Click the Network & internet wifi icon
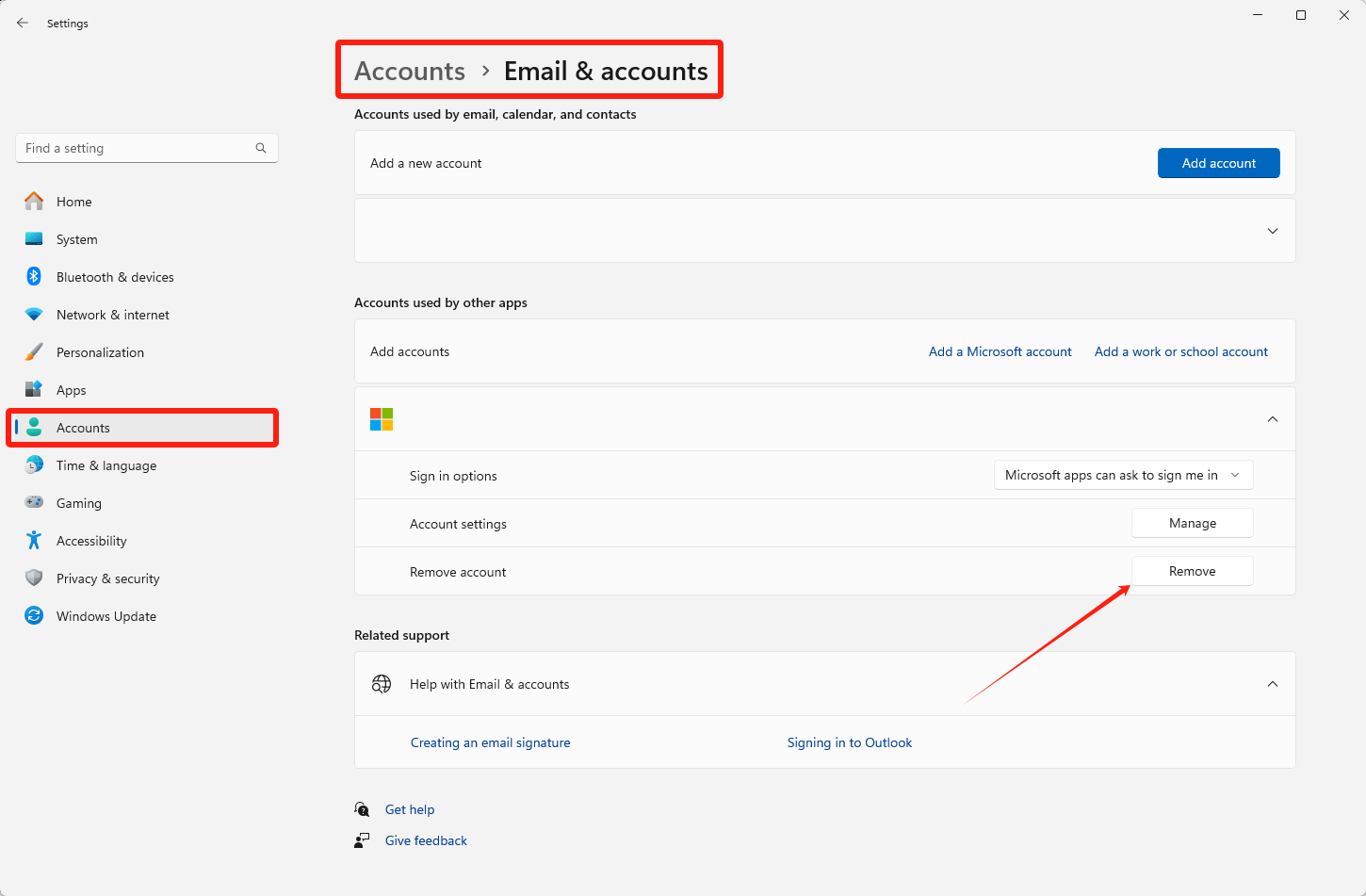This screenshot has width=1366, height=896. point(34,315)
